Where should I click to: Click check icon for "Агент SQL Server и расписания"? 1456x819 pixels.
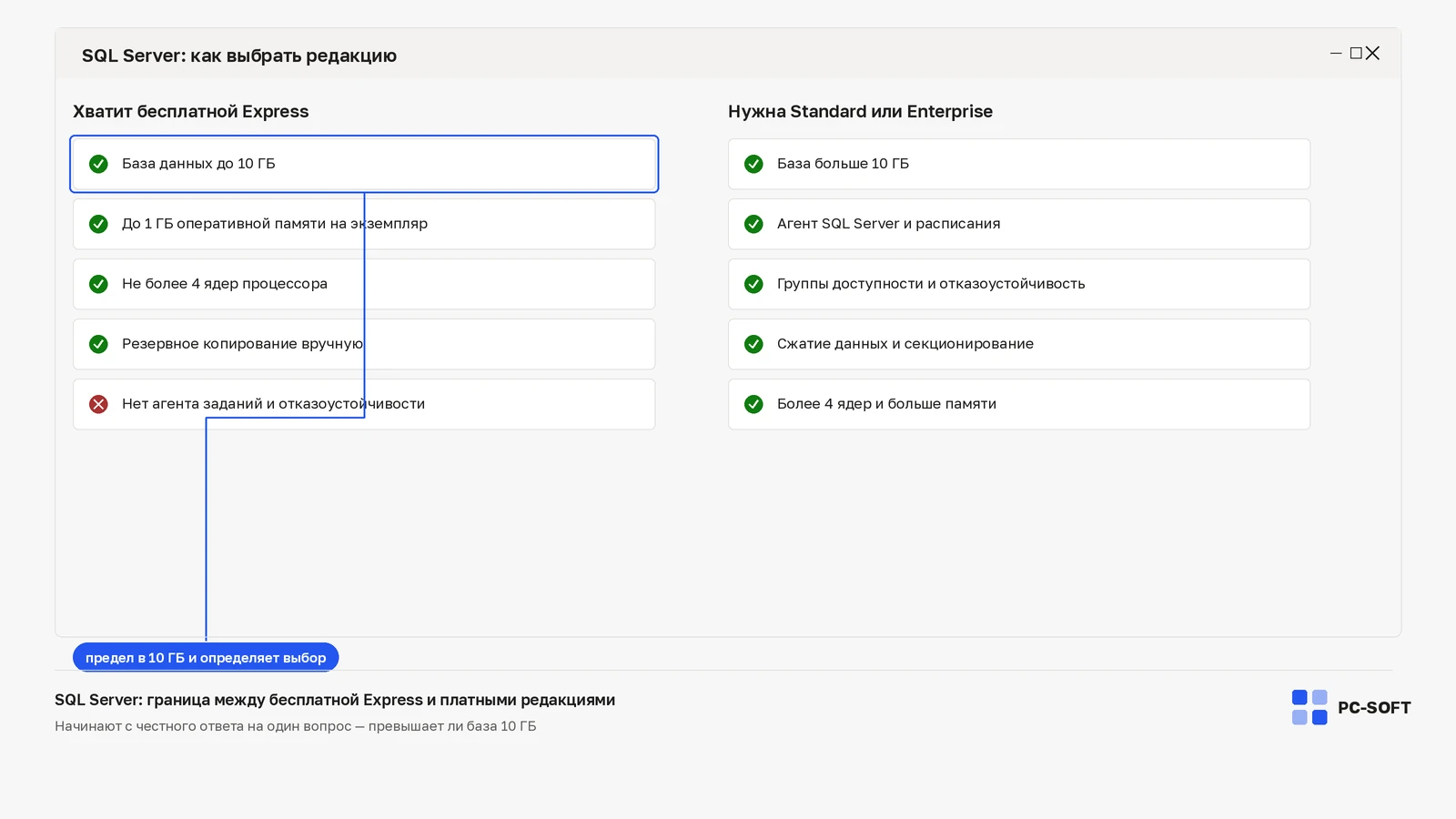point(753,224)
